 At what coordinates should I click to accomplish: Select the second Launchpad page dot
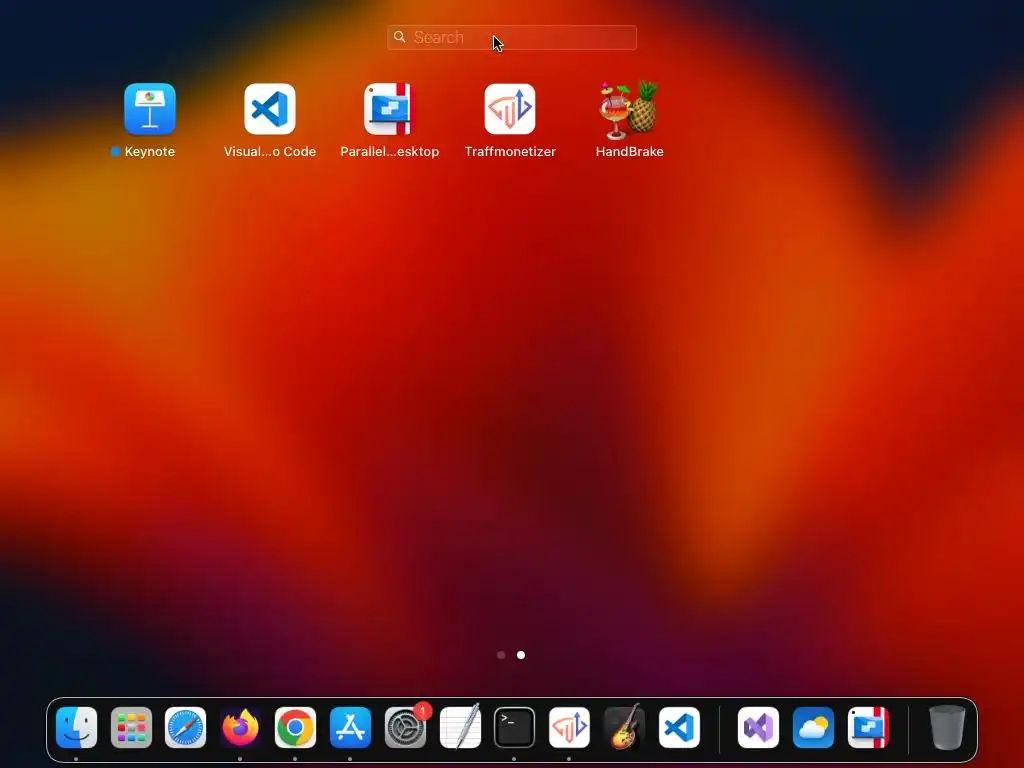click(521, 654)
